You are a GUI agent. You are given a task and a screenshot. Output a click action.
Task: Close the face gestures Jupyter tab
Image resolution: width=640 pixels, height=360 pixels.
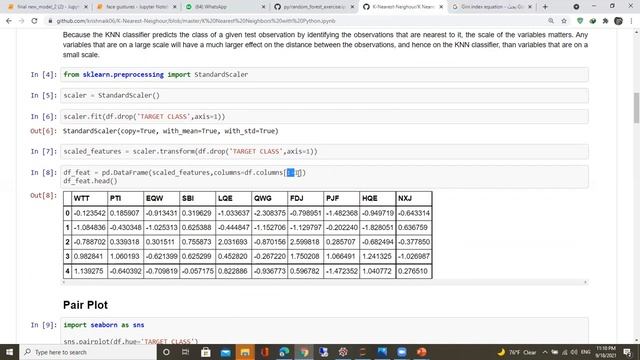click(x=175, y=7)
